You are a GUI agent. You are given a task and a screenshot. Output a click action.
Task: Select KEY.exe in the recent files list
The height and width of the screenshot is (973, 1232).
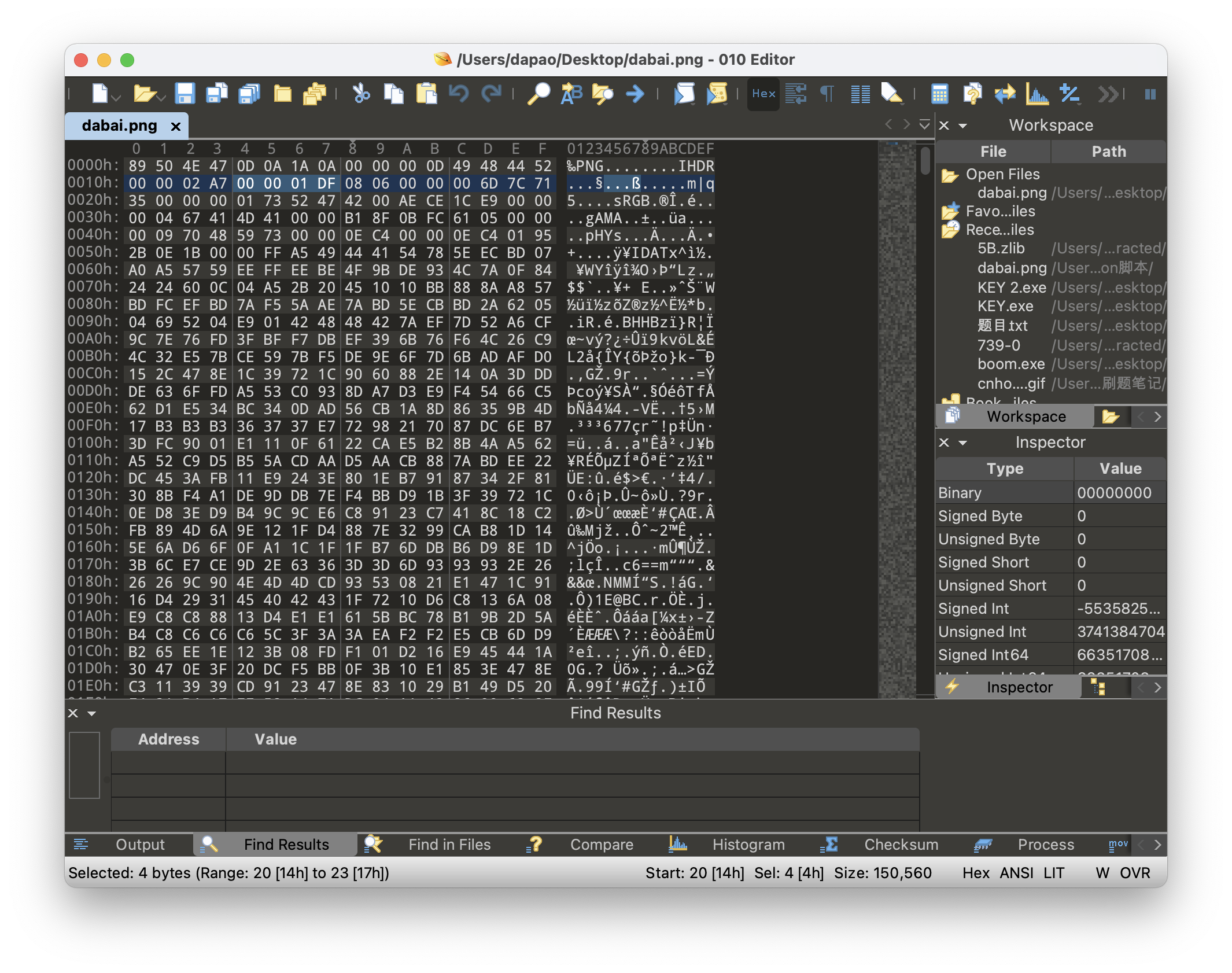1005,307
